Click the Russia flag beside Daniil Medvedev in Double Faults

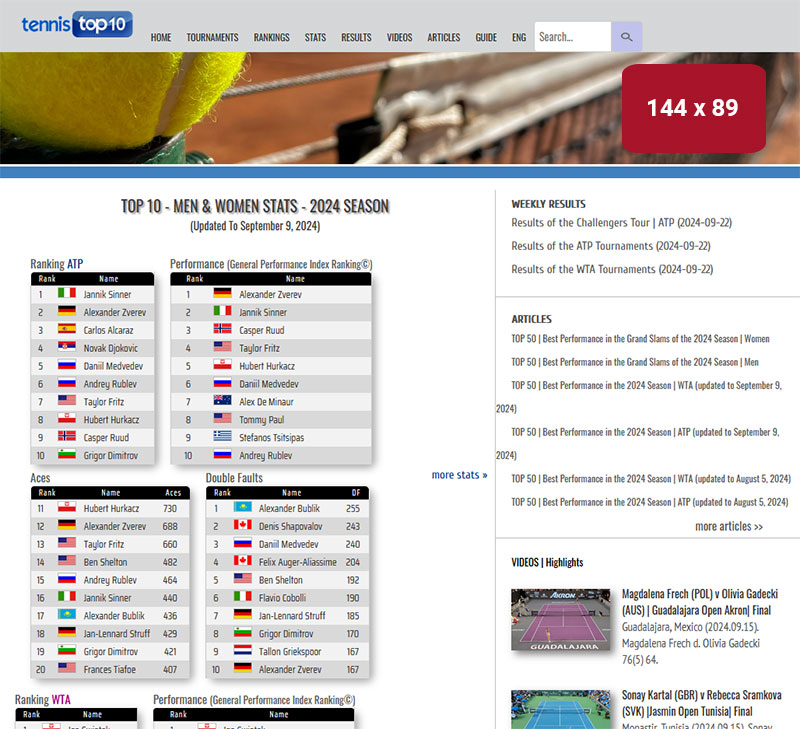[x=243, y=542]
